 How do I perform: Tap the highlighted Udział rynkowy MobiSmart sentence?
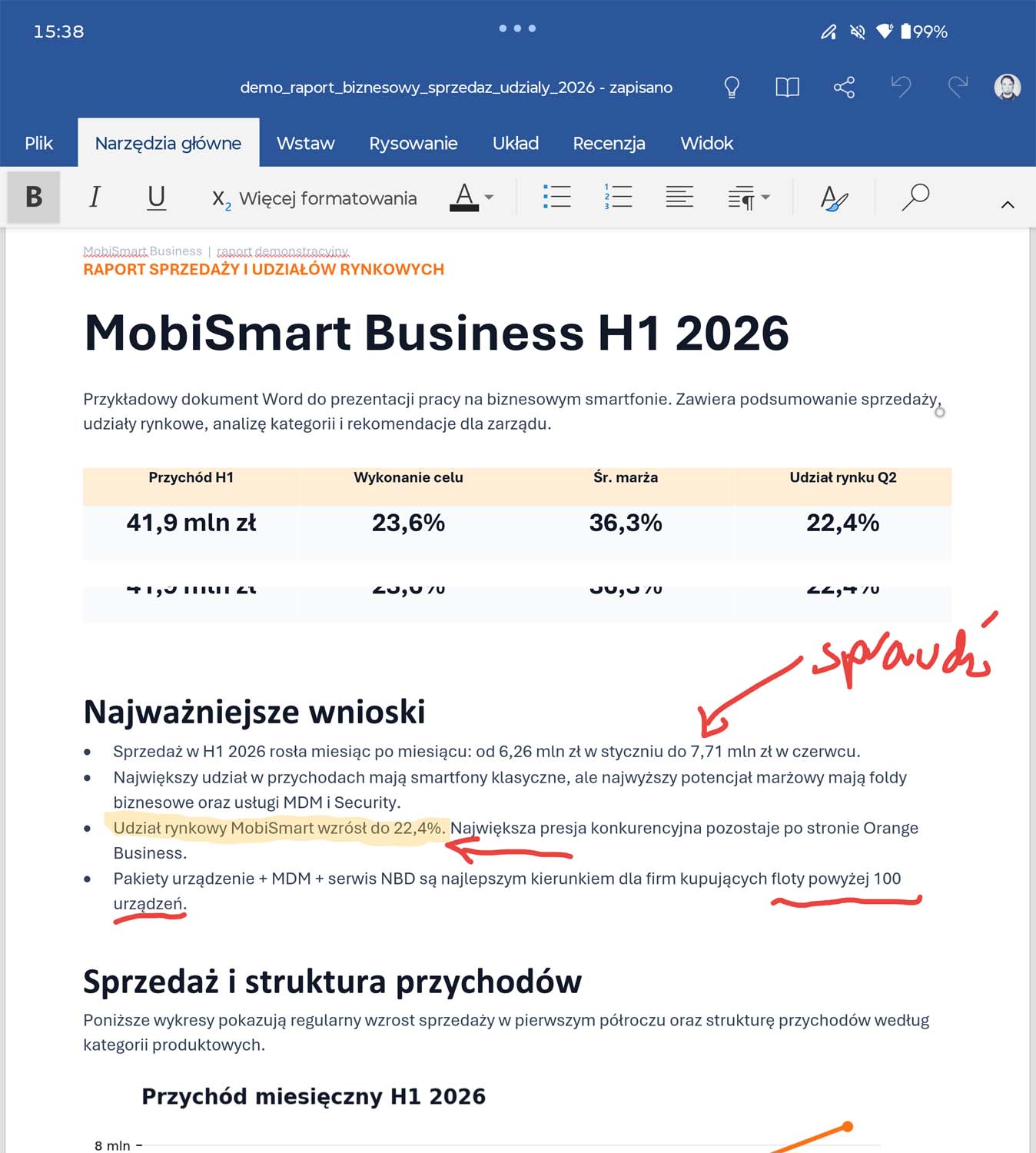(279, 828)
